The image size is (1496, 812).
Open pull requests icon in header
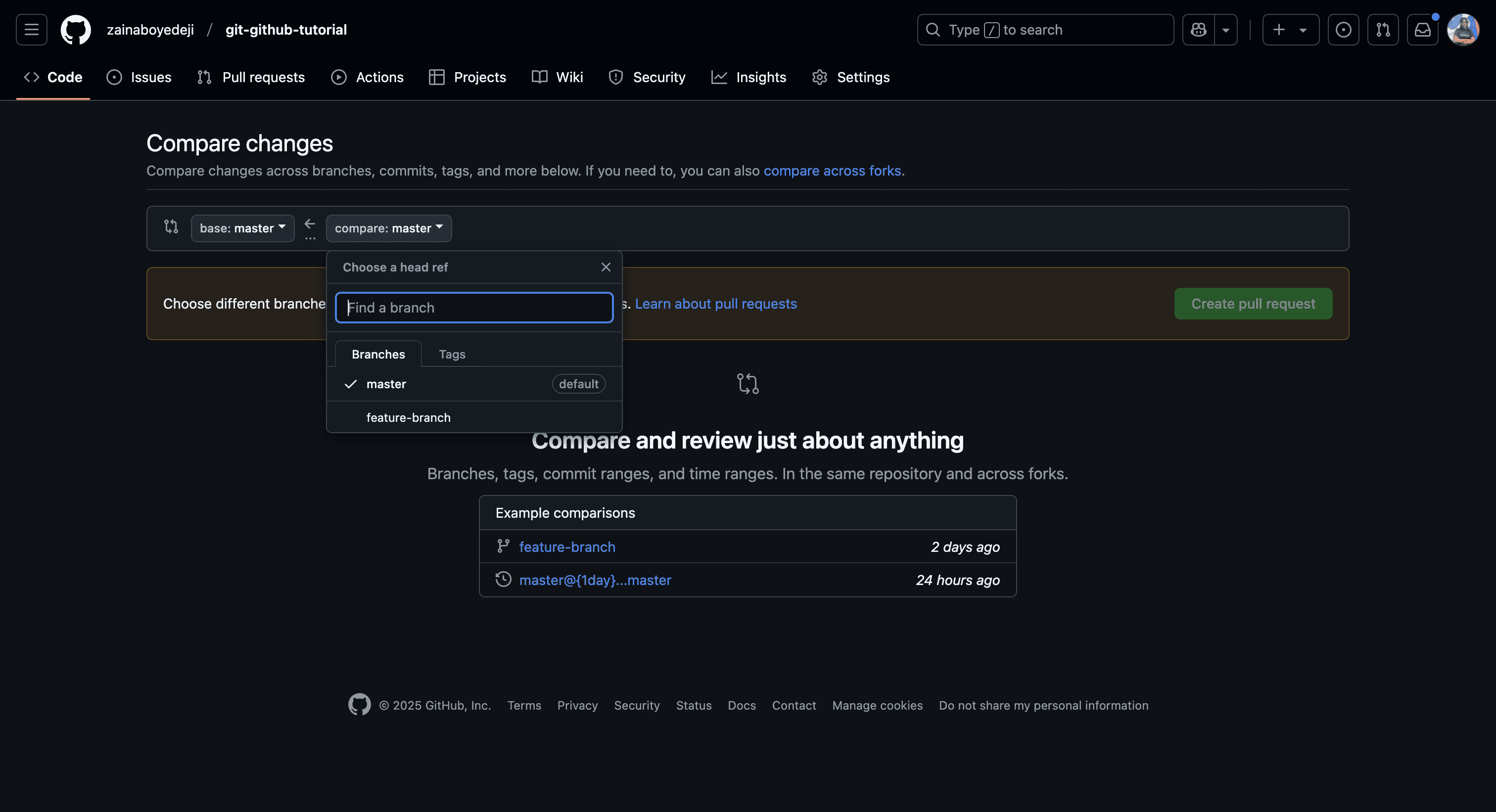click(1383, 30)
